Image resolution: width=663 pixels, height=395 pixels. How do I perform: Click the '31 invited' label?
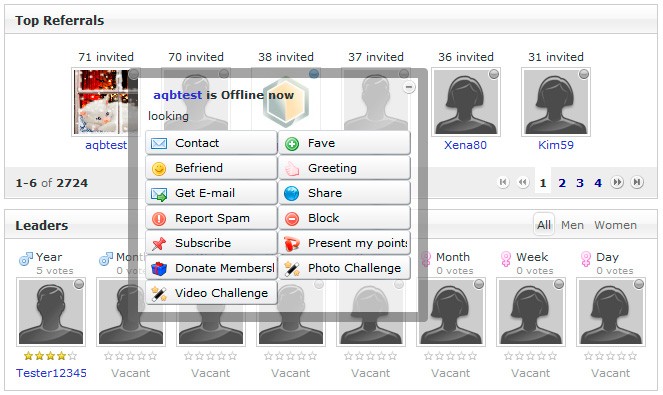click(556, 57)
